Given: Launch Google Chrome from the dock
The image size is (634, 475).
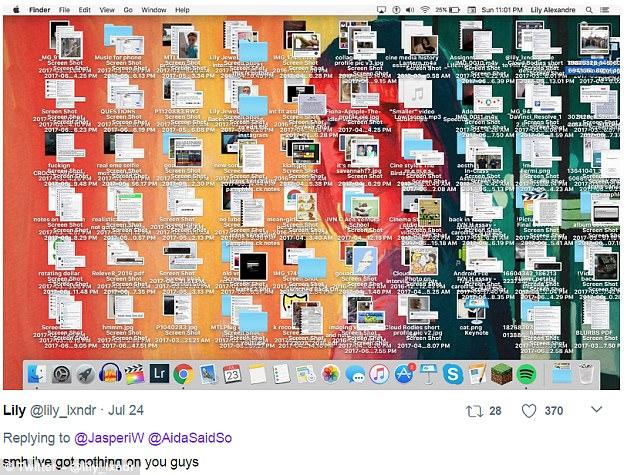Looking at the screenshot, I should click(x=183, y=374).
